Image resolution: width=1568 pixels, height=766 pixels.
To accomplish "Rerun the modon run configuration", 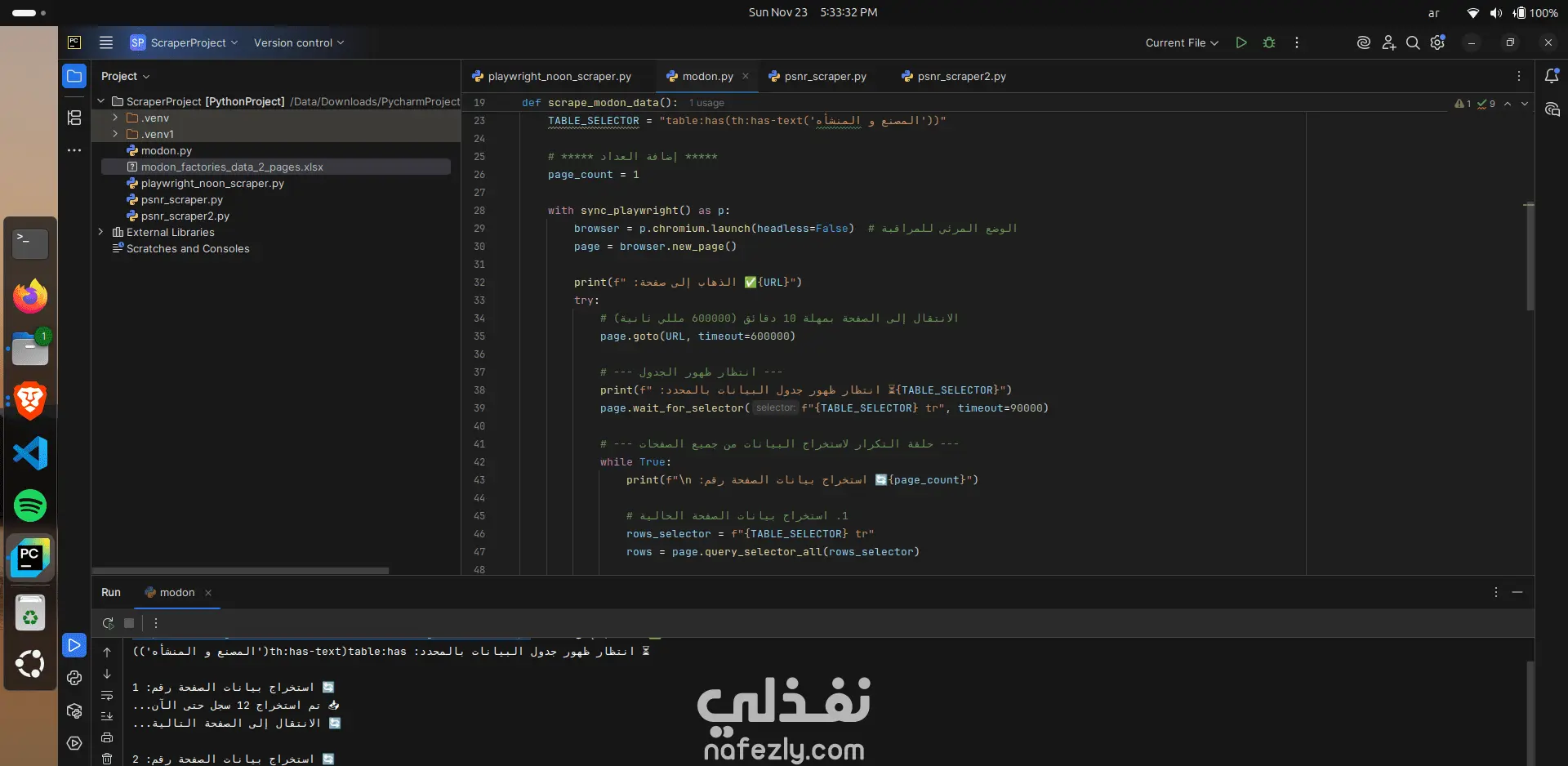I will pyautogui.click(x=108, y=623).
